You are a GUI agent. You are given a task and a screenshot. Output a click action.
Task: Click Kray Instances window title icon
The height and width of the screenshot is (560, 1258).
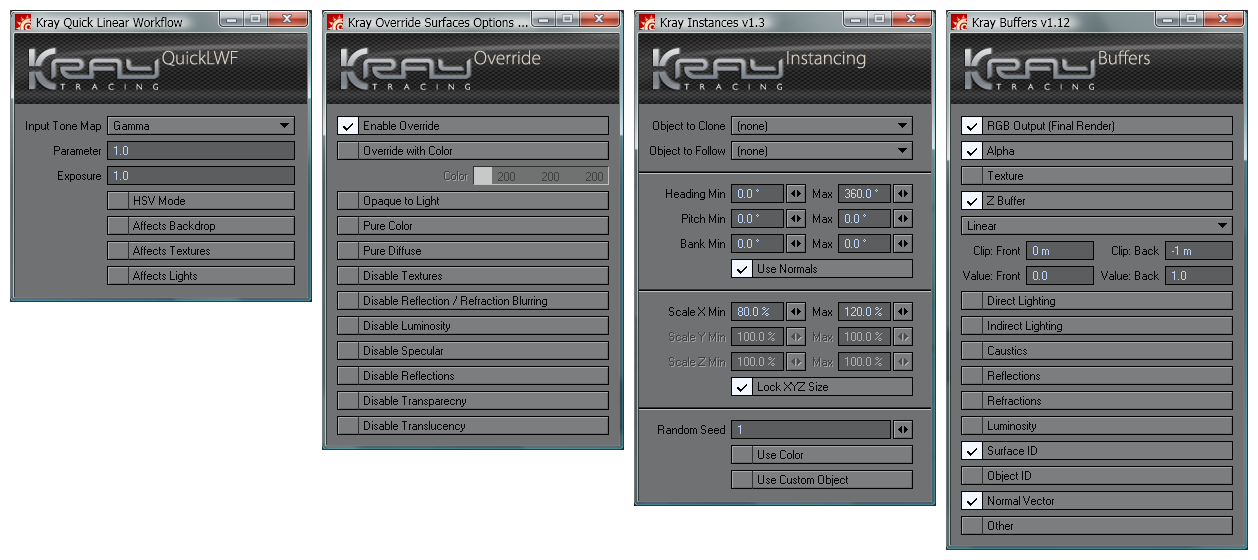tap(647, 22)
